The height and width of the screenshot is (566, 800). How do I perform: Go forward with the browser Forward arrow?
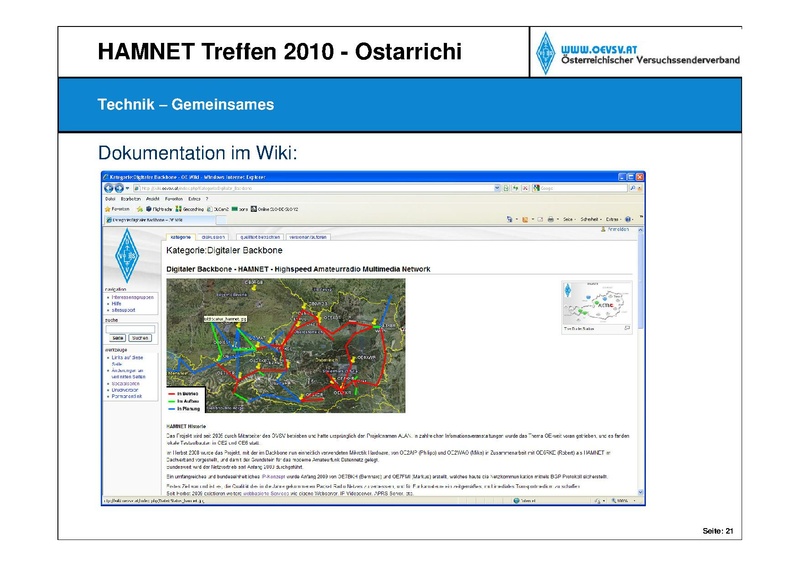click(119, 188)
